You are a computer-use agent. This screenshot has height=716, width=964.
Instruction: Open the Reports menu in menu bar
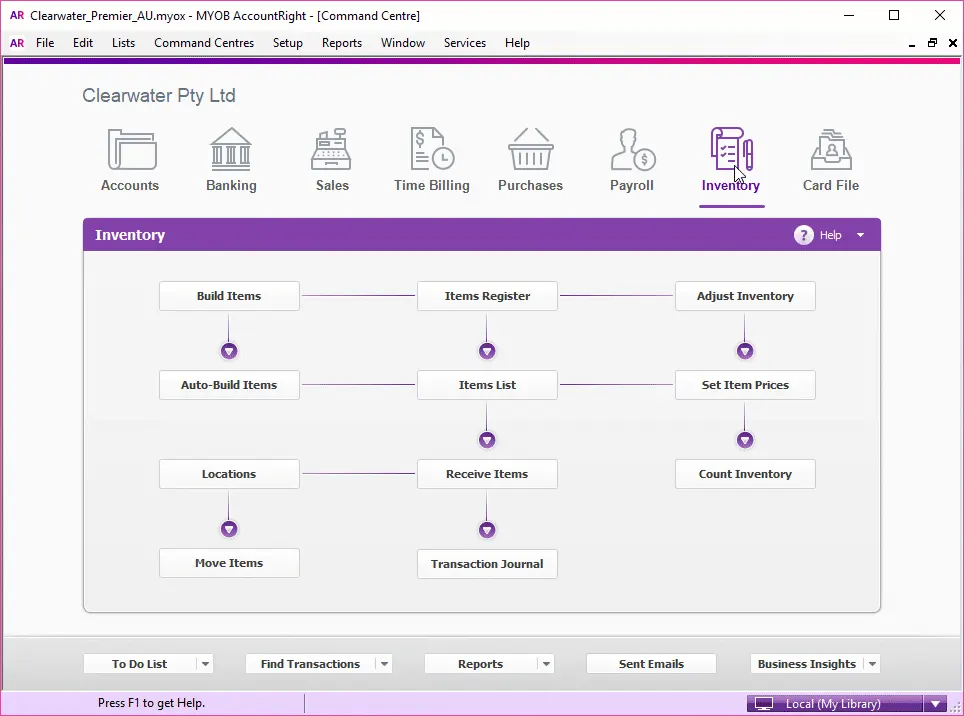342,43
